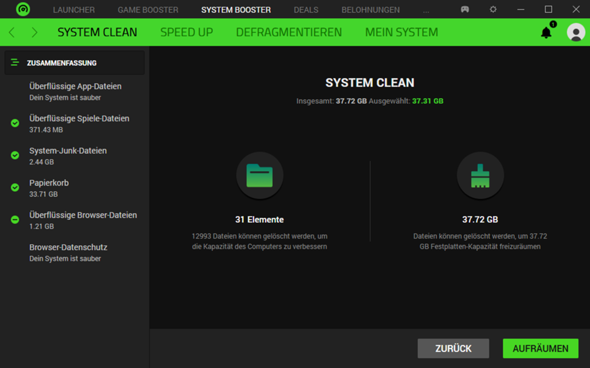Open the Mein System subtab
Image resolution: width=590 pixels, height=368 pixels.
click(401, 32)
